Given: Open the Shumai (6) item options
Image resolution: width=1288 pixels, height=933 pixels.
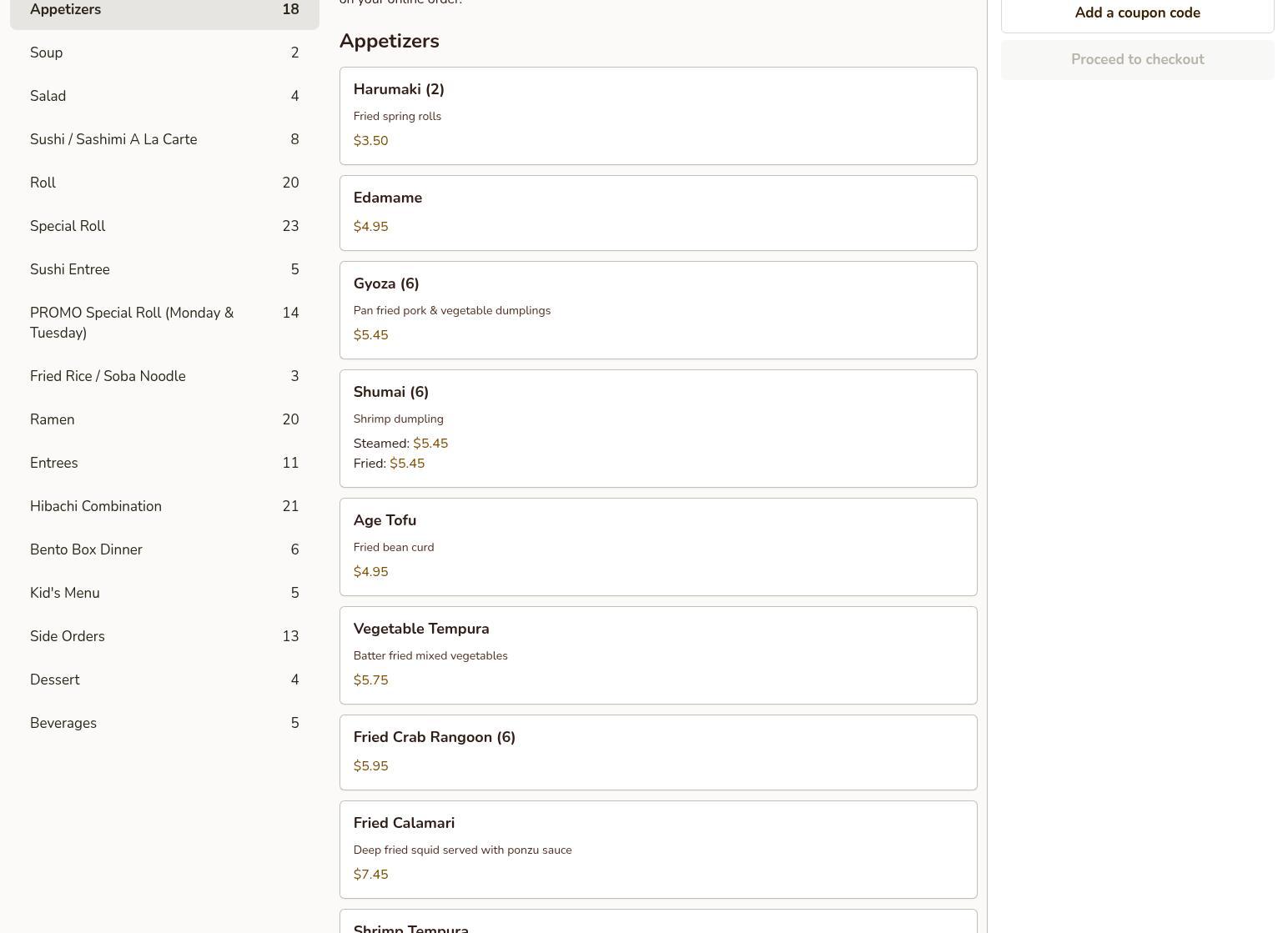Looking at the screenshot, I should click(657, 429).
